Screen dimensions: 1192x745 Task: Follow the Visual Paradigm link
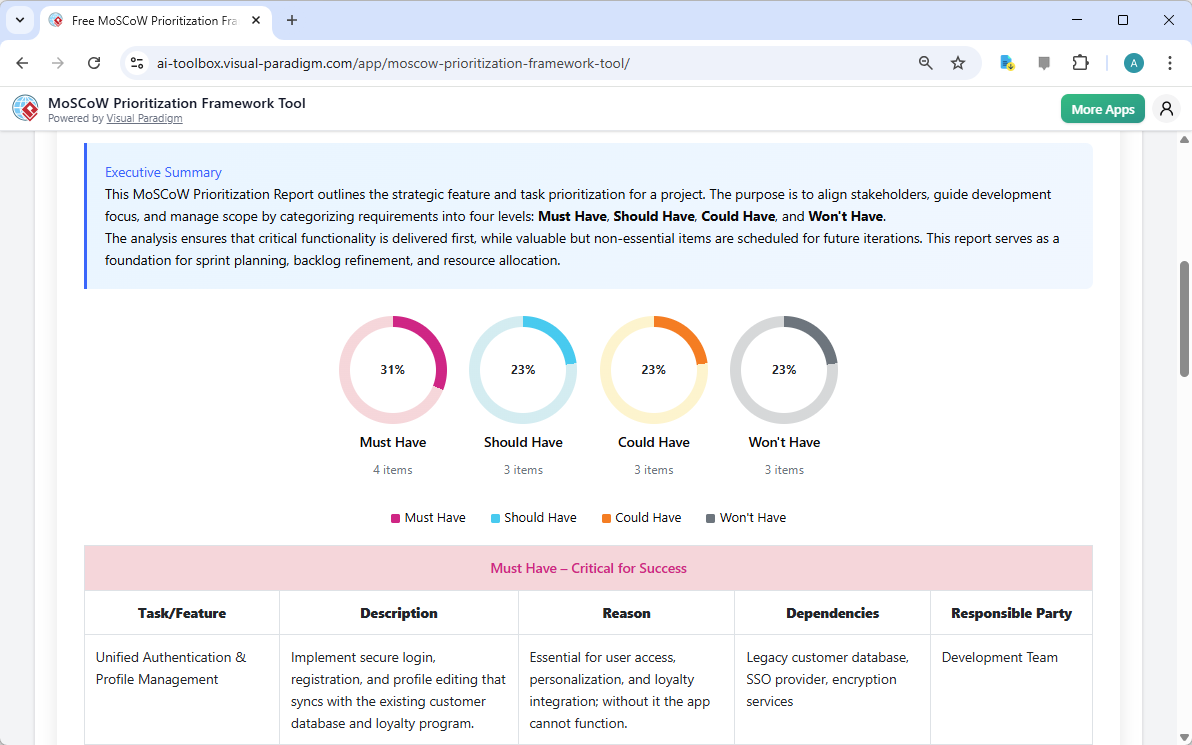coord(144,118)
